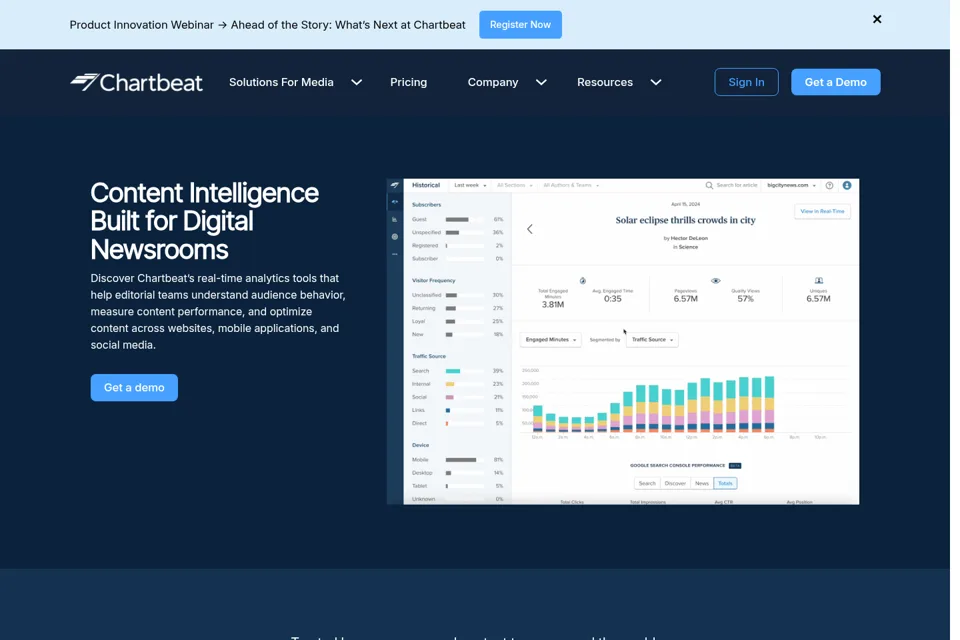Viewport: 960px width, 640px height.
Task: Open the Resources menu
Action: click(x=605, y=82)
